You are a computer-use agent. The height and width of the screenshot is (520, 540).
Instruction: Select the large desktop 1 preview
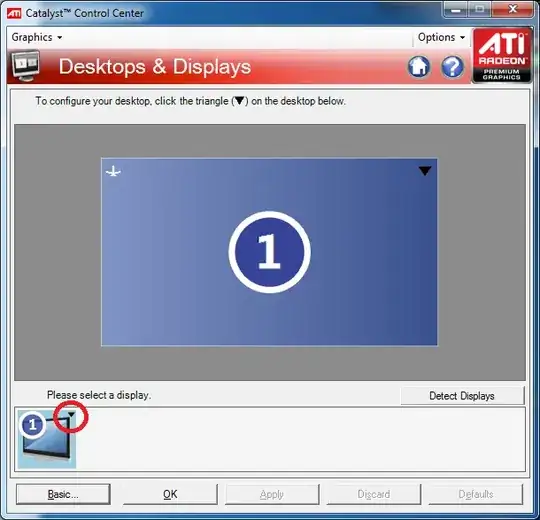[x=269, y=252]
